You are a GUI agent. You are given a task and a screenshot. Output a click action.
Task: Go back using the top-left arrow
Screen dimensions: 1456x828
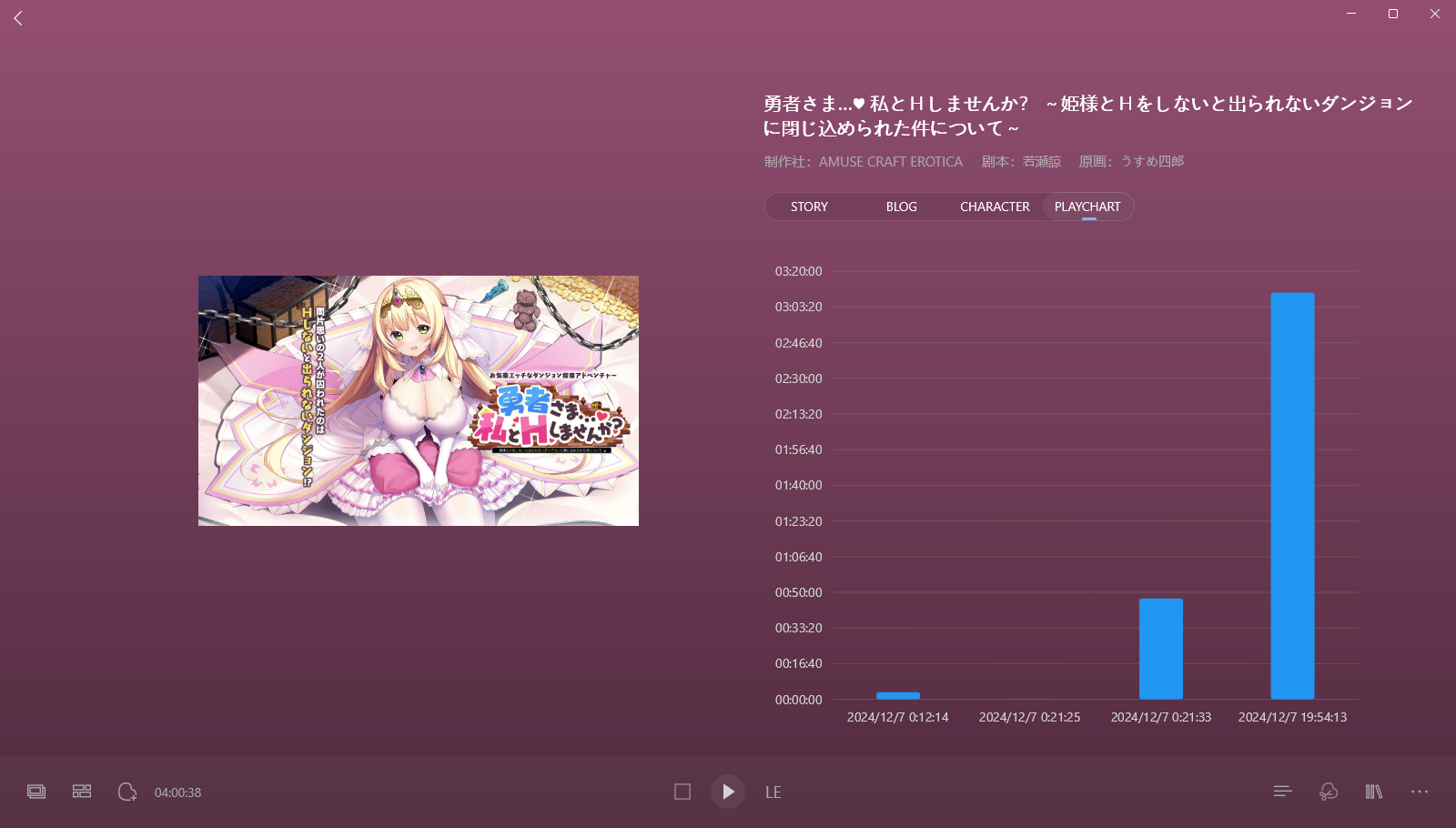[18, 17]
